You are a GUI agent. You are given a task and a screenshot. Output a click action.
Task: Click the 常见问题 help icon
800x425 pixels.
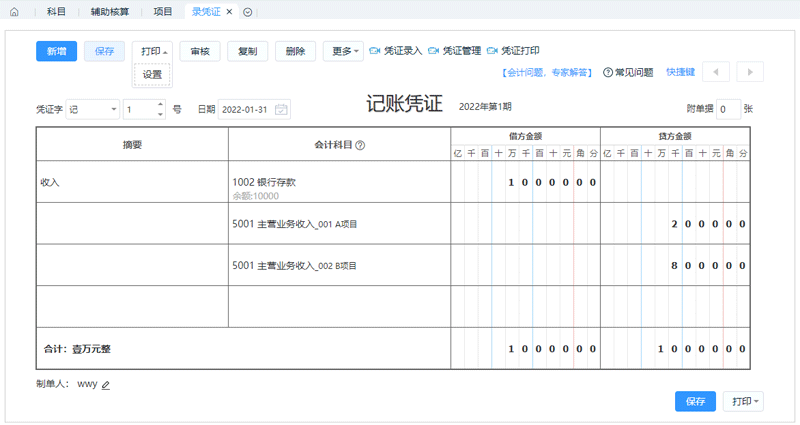pos(608,72)
